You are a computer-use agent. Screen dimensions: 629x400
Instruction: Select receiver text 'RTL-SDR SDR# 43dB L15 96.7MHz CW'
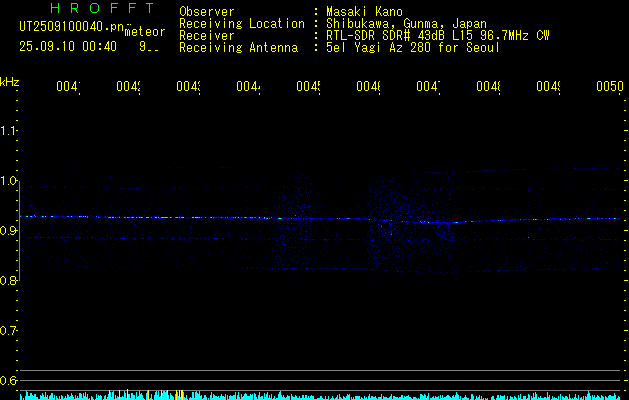tap(438, 36)
